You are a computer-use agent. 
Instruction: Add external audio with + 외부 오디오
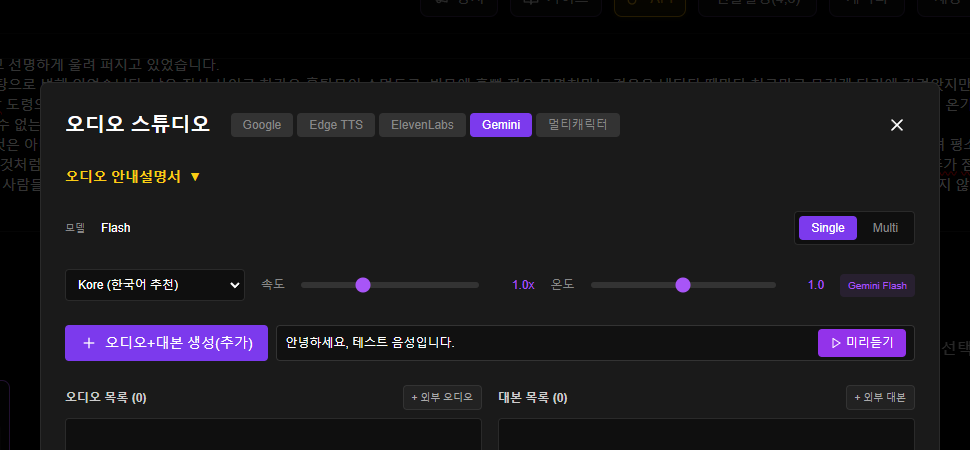(442, 398)
